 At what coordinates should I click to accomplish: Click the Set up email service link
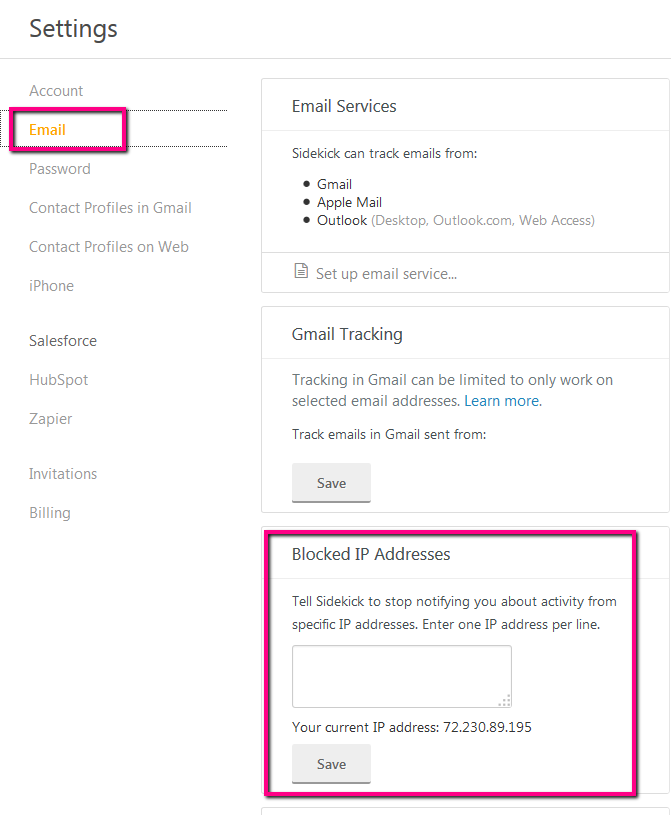pyautogui.click(x=386, y=274)
